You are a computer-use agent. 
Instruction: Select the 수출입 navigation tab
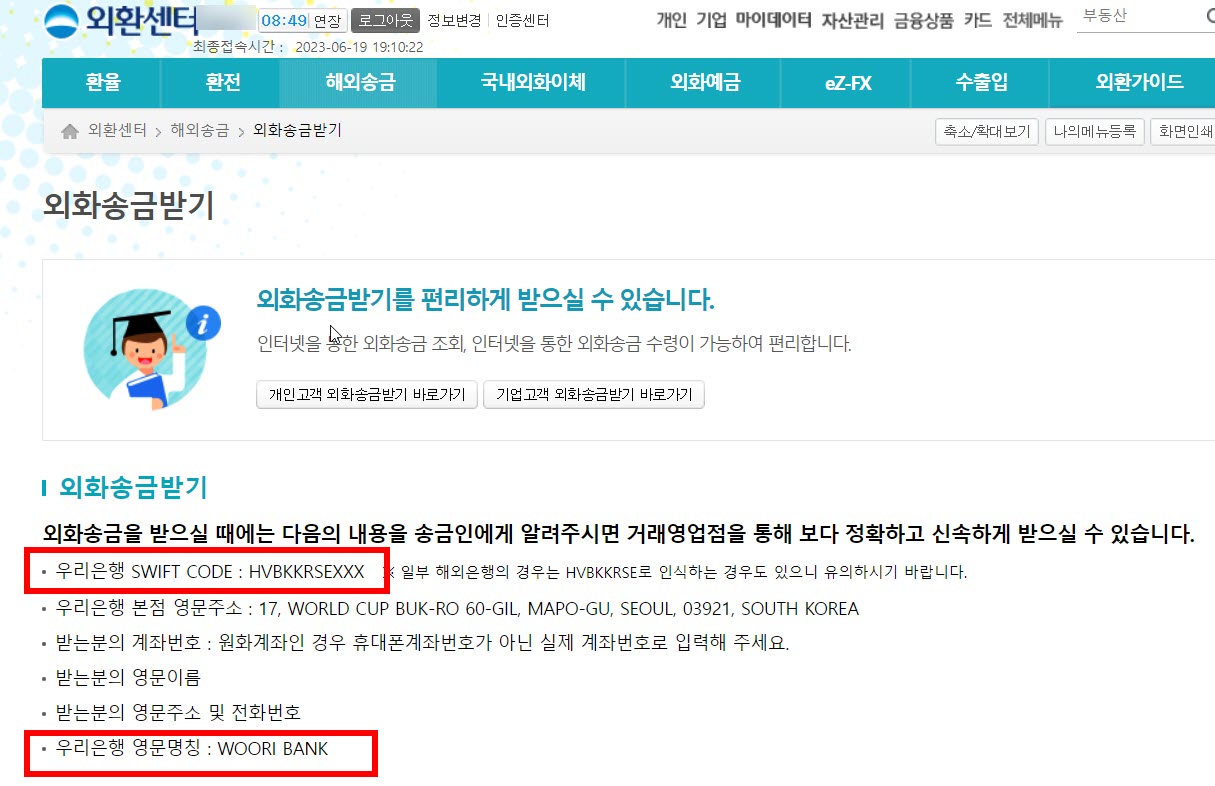978,83
